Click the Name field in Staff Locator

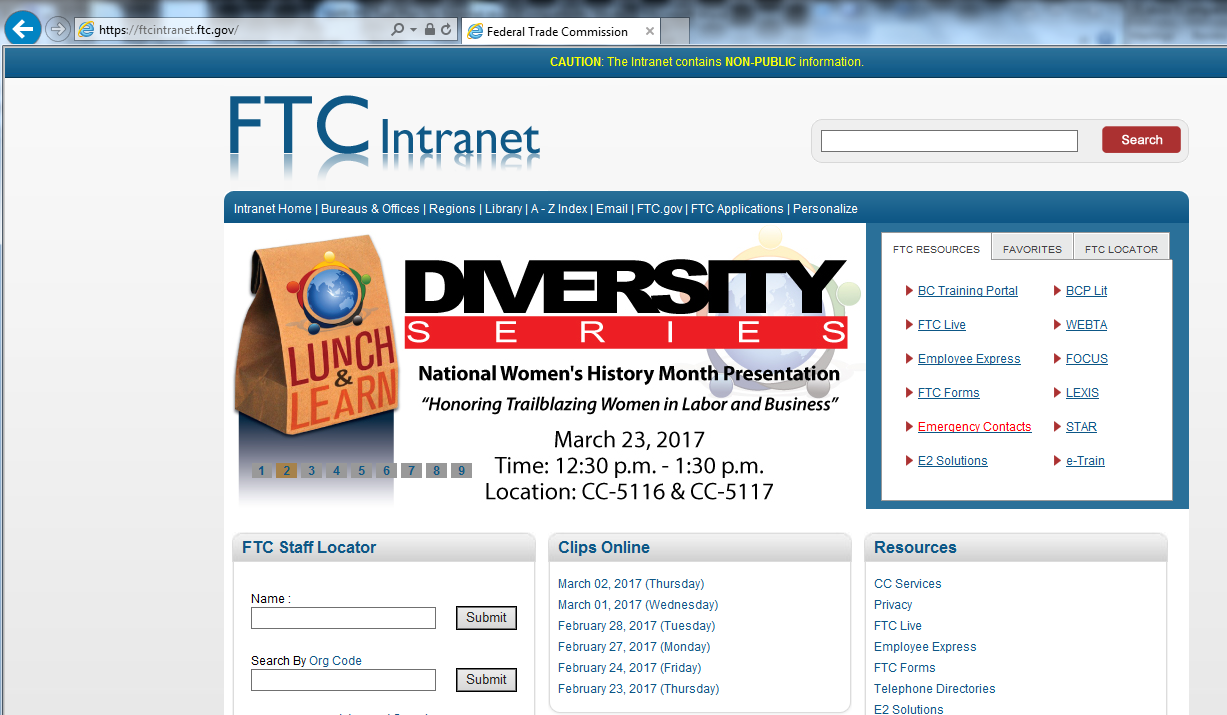point(343,618)
